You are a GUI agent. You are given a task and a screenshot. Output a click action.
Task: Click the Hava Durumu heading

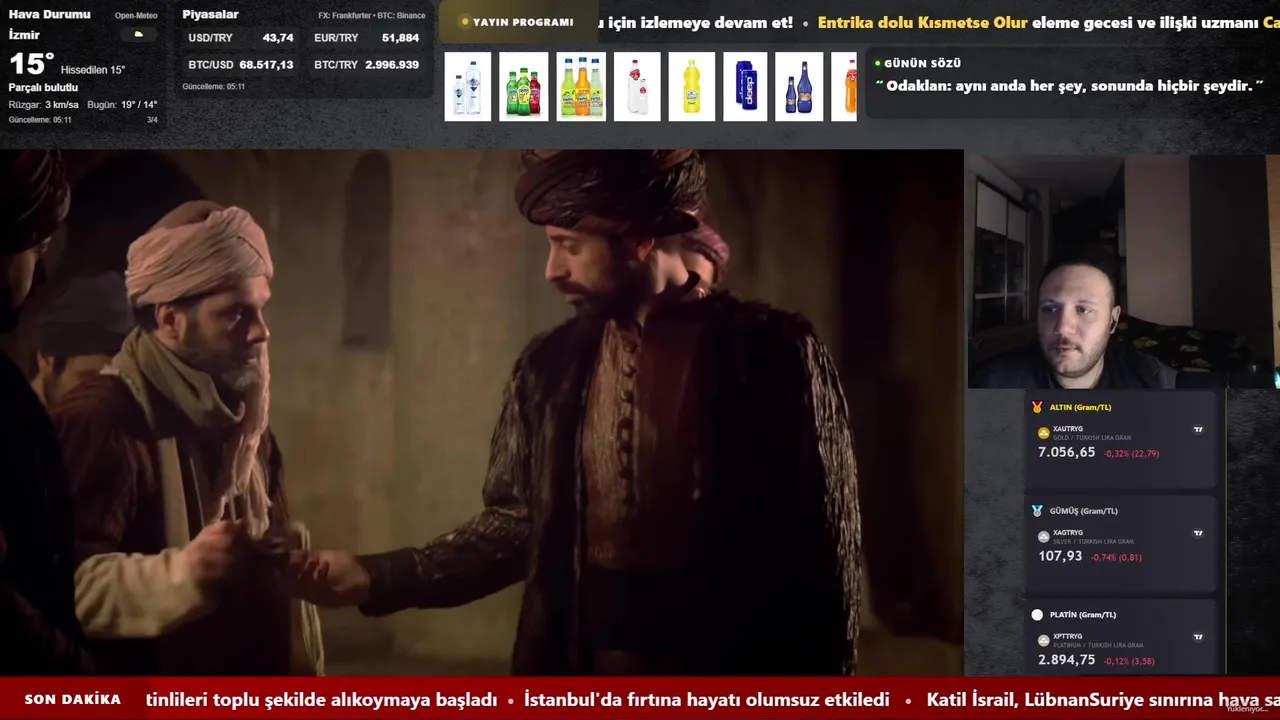point(49,14)
